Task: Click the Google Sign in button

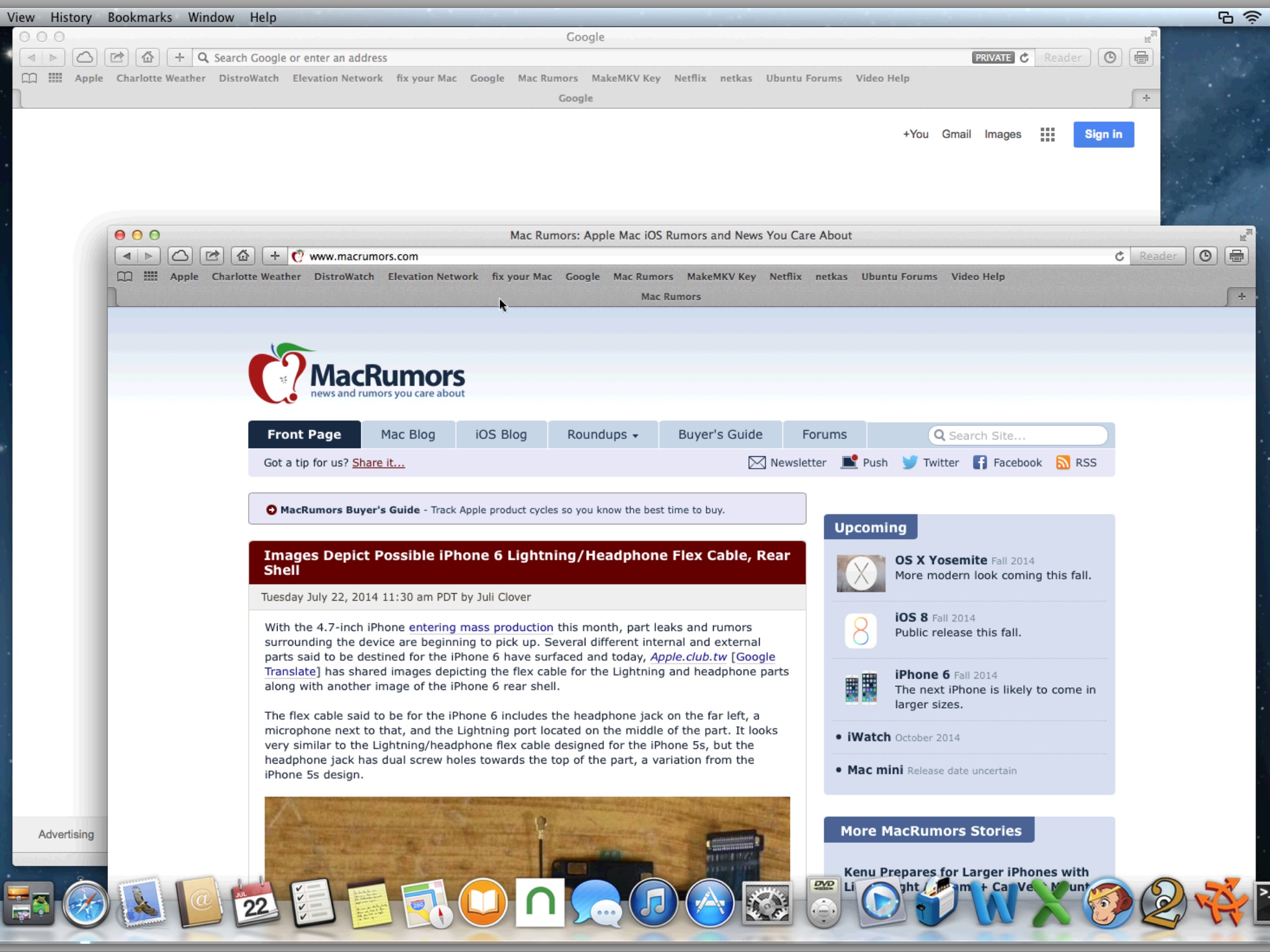Action: 1104,134
